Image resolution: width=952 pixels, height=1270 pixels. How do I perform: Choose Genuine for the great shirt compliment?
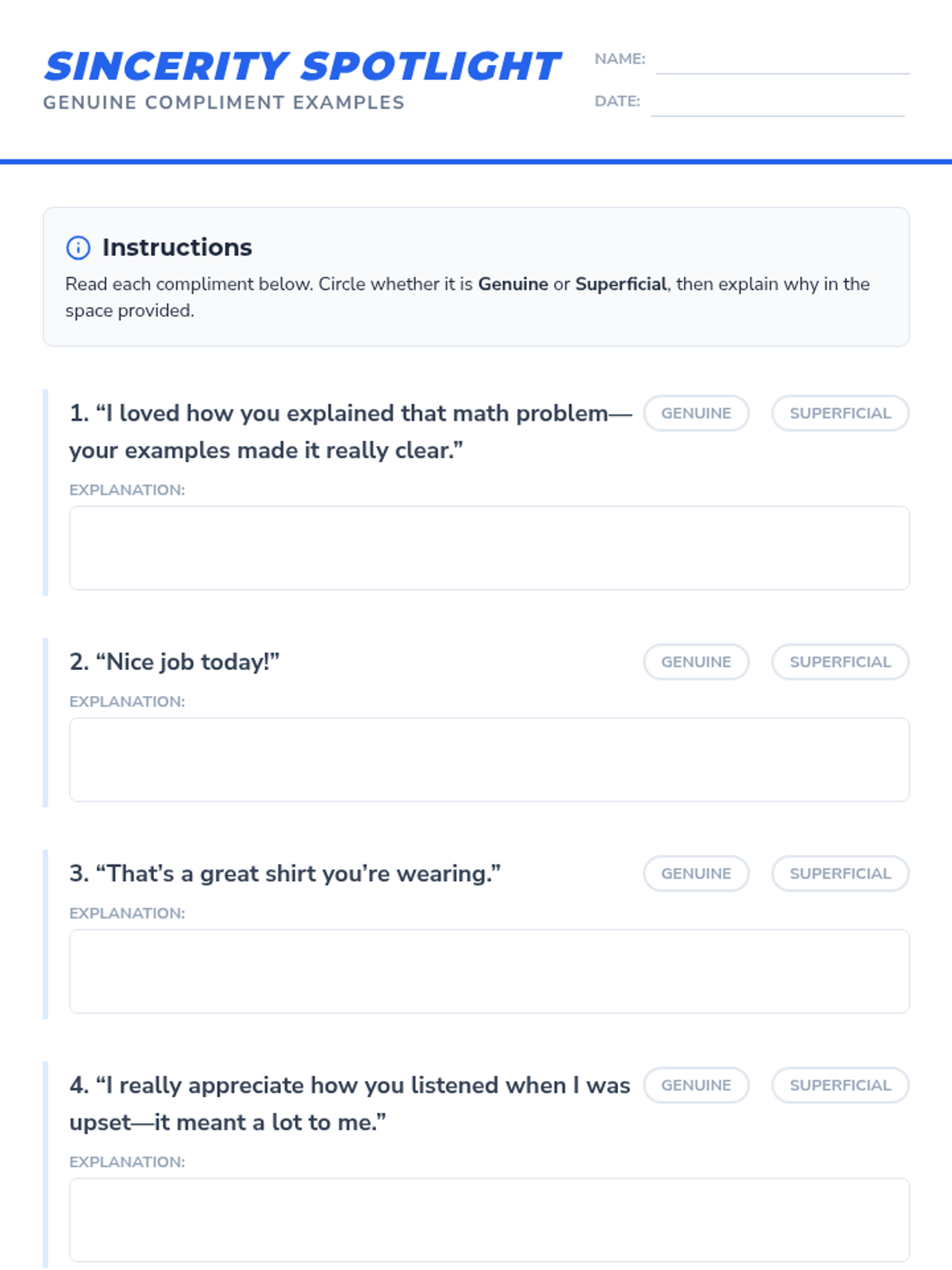(x=696, y=874)
